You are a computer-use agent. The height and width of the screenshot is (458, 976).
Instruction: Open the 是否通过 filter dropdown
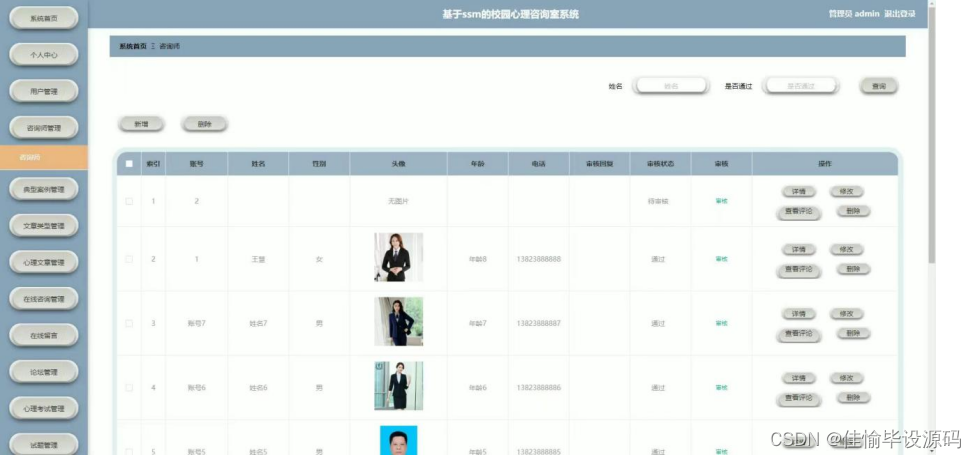[x=800, y=86]
